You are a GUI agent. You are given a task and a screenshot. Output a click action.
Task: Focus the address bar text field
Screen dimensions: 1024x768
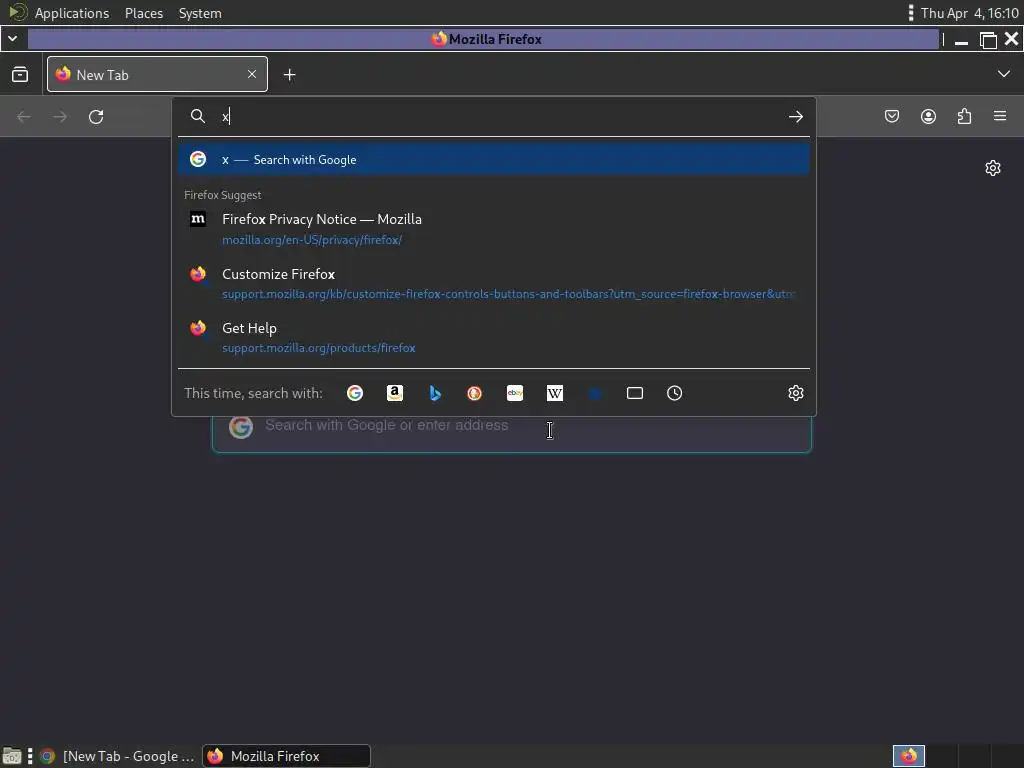tap(500, 117)
